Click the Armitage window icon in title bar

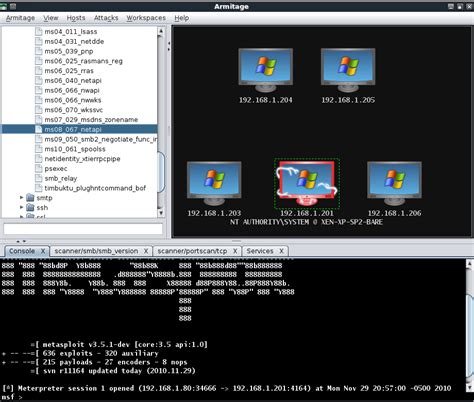(4, 6)
